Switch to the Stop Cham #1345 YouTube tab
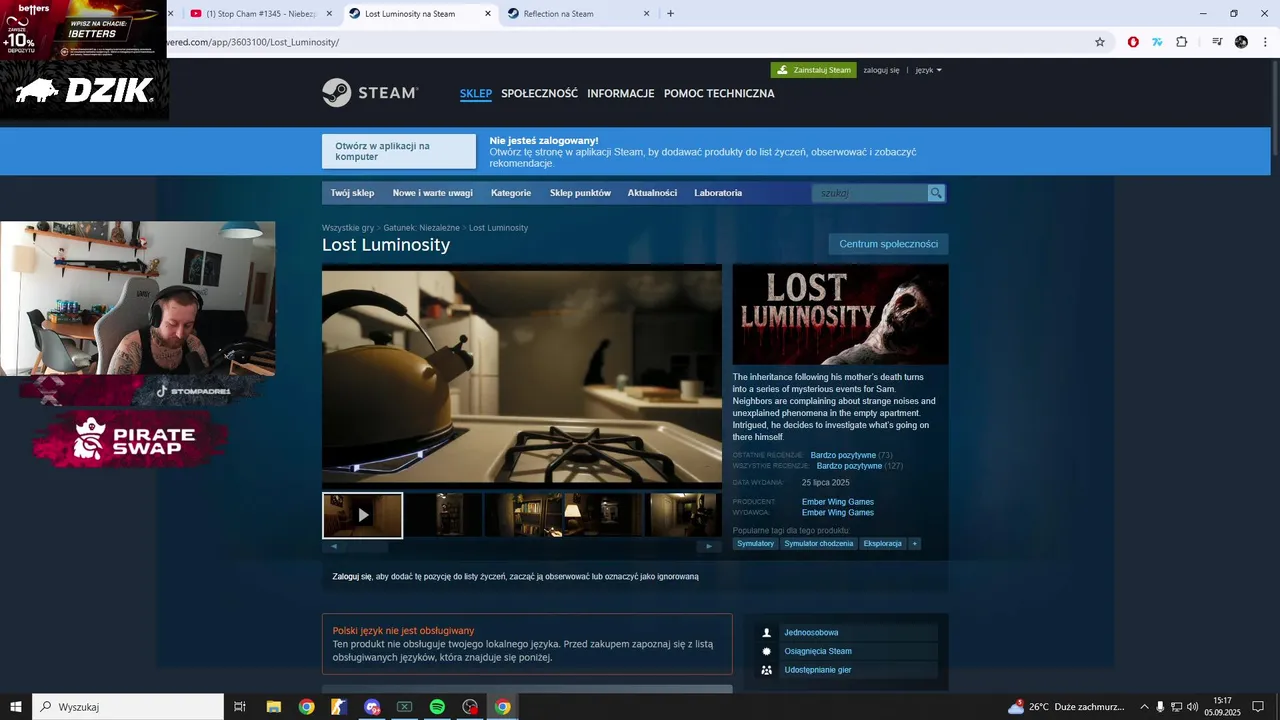The image size is (1280, 720). pyautogui.click(x=260, y=14)
